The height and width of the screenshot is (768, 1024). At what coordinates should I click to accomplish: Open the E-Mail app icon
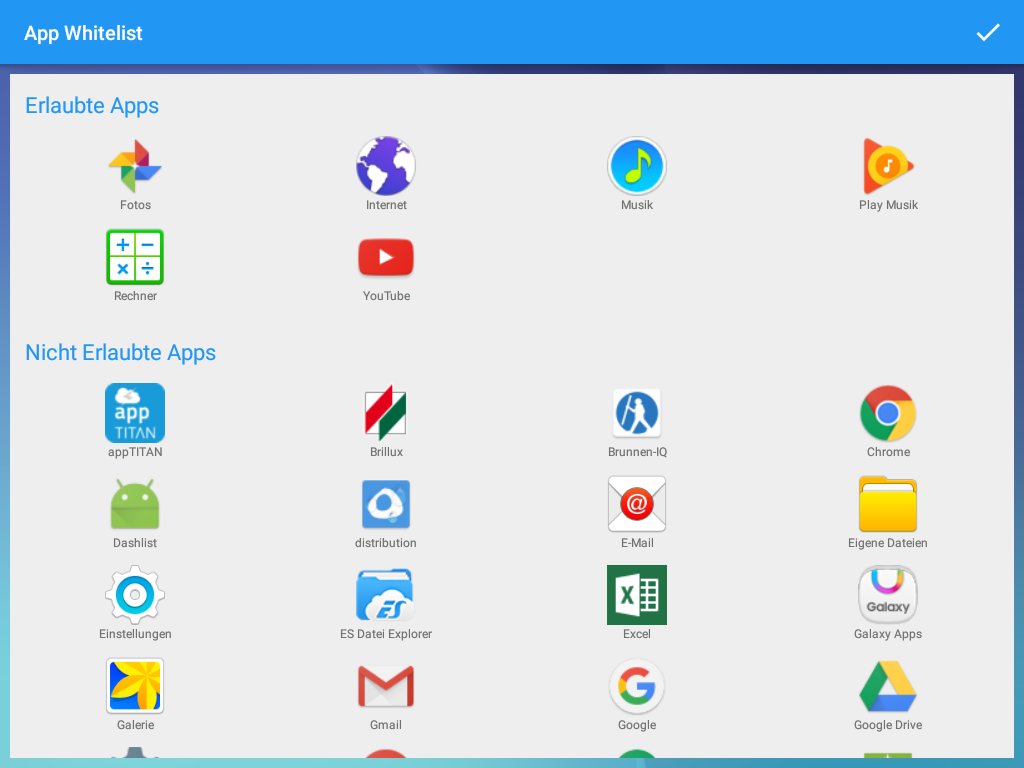637,504
